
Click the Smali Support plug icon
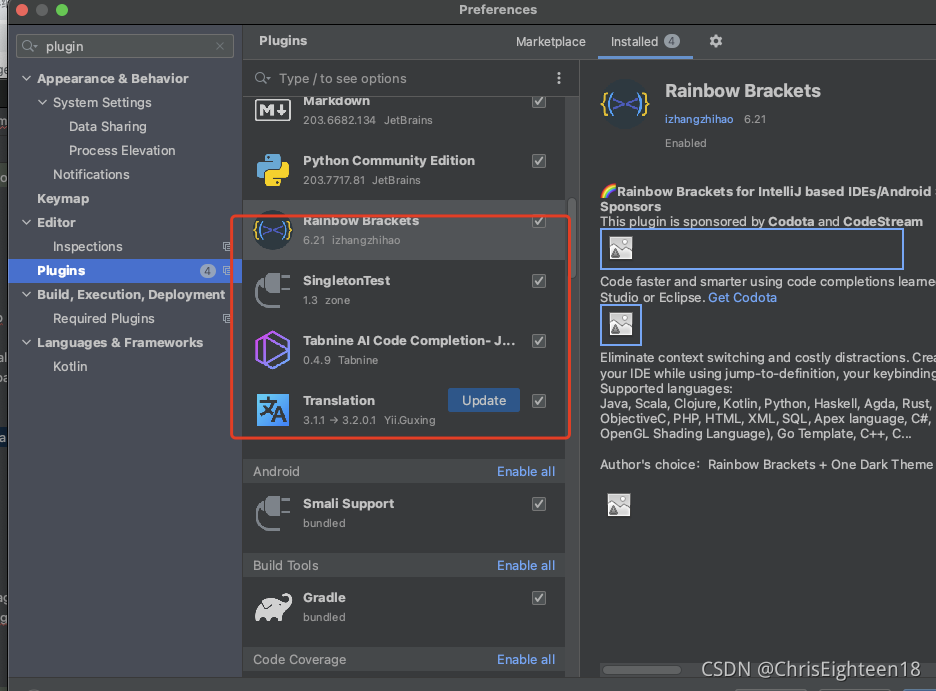(273, 513)
